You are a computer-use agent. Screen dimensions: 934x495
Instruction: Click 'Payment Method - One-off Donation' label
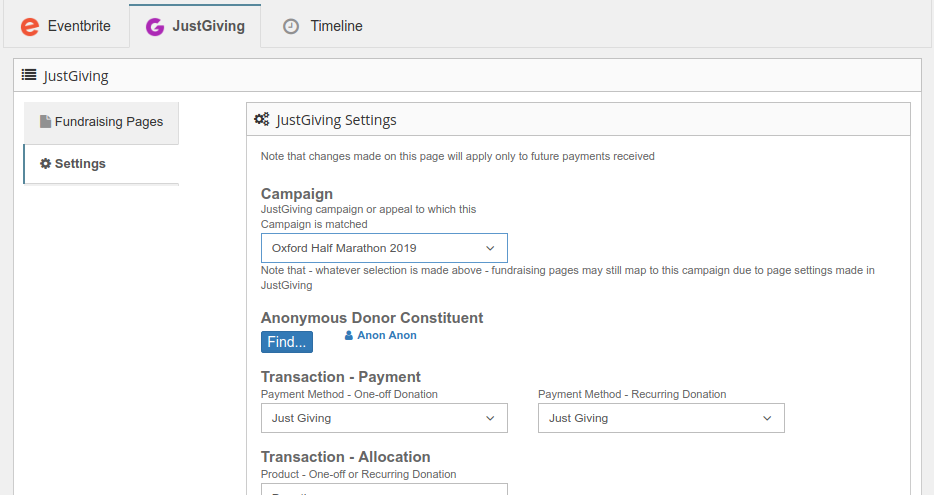(x=349, y=394)
